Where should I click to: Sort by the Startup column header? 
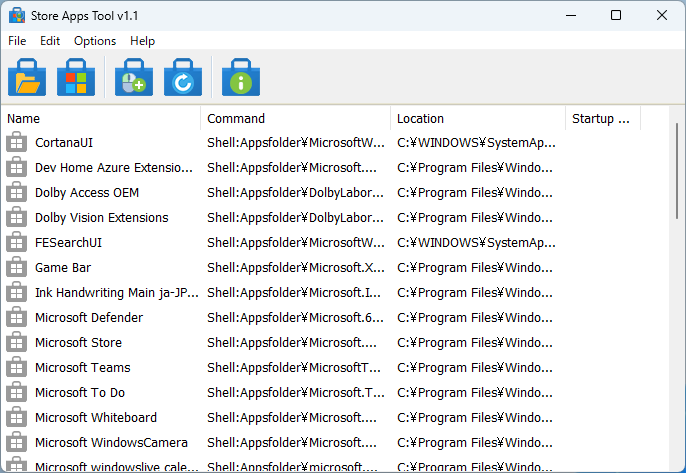tap(603, 118)
